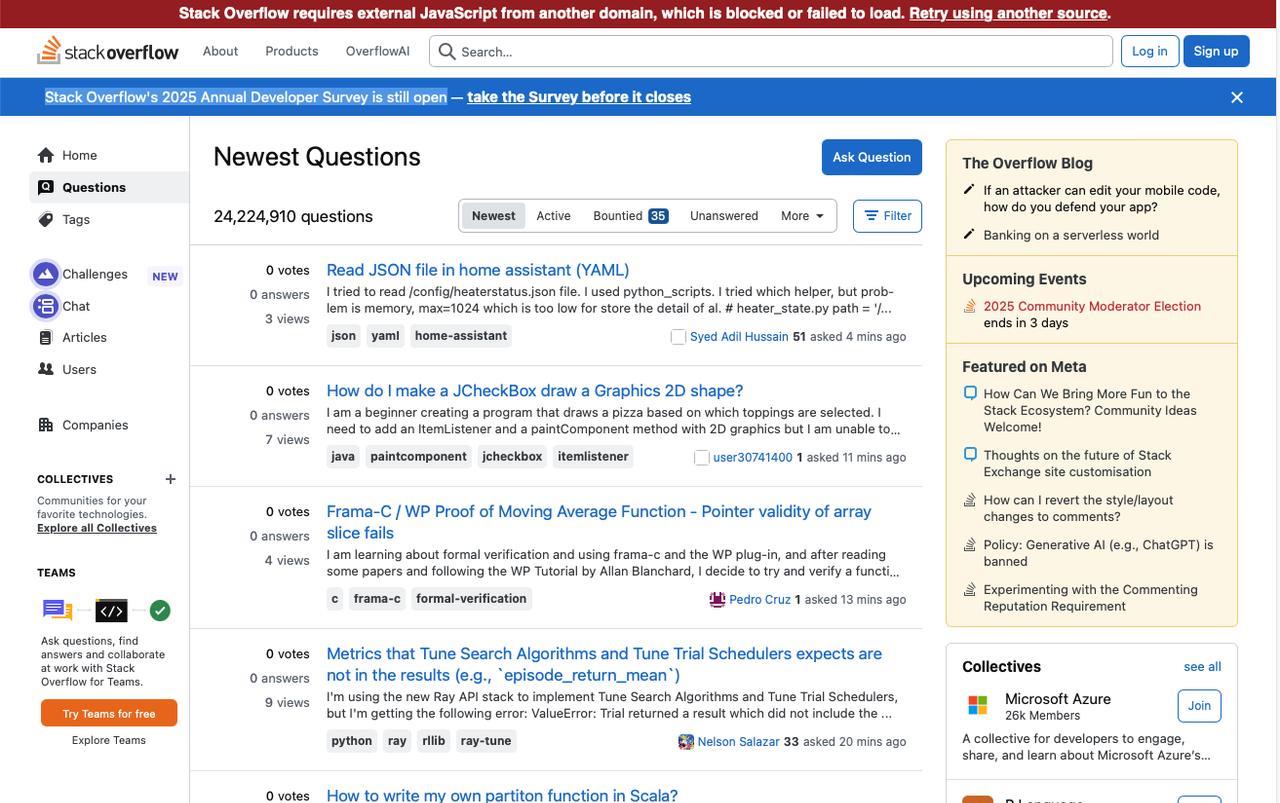Open Home from the sidebar

[x=109, y=155]
